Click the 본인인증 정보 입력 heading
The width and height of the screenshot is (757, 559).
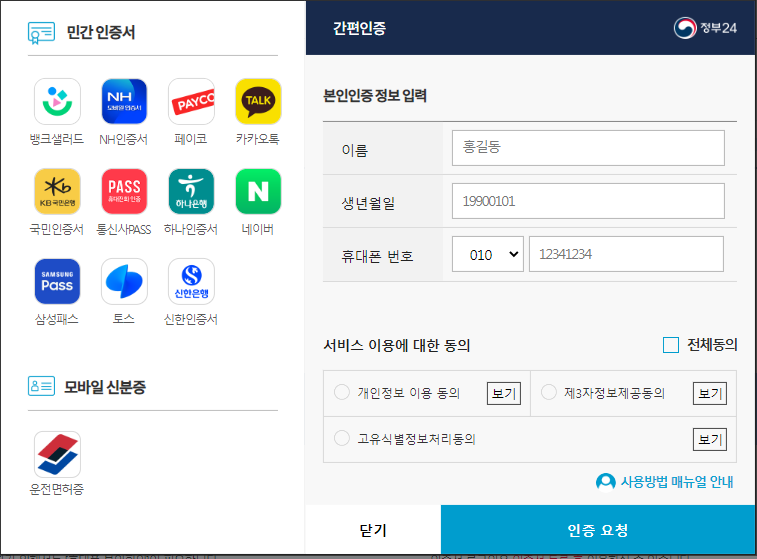[375, 96]
